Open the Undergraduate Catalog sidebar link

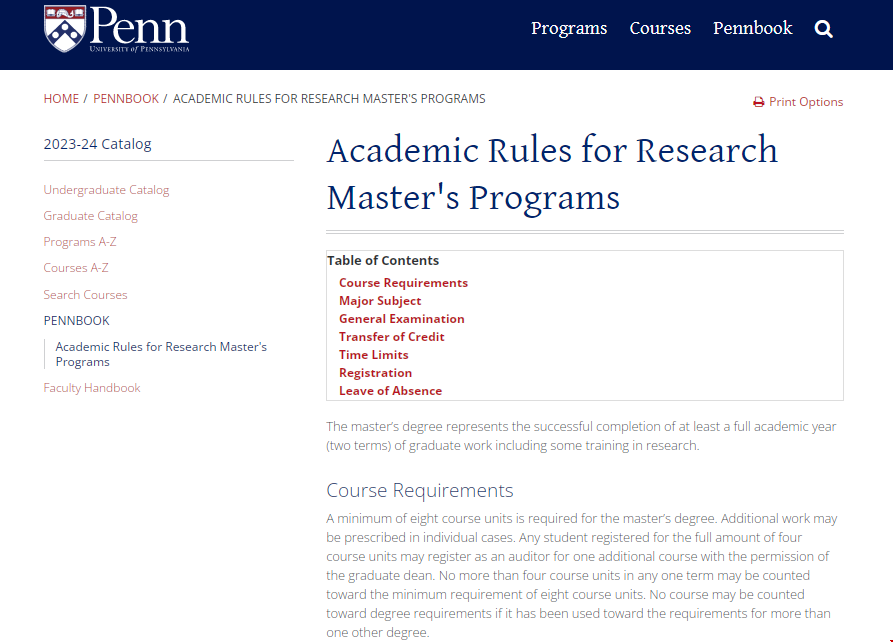[x=106, y=190]
